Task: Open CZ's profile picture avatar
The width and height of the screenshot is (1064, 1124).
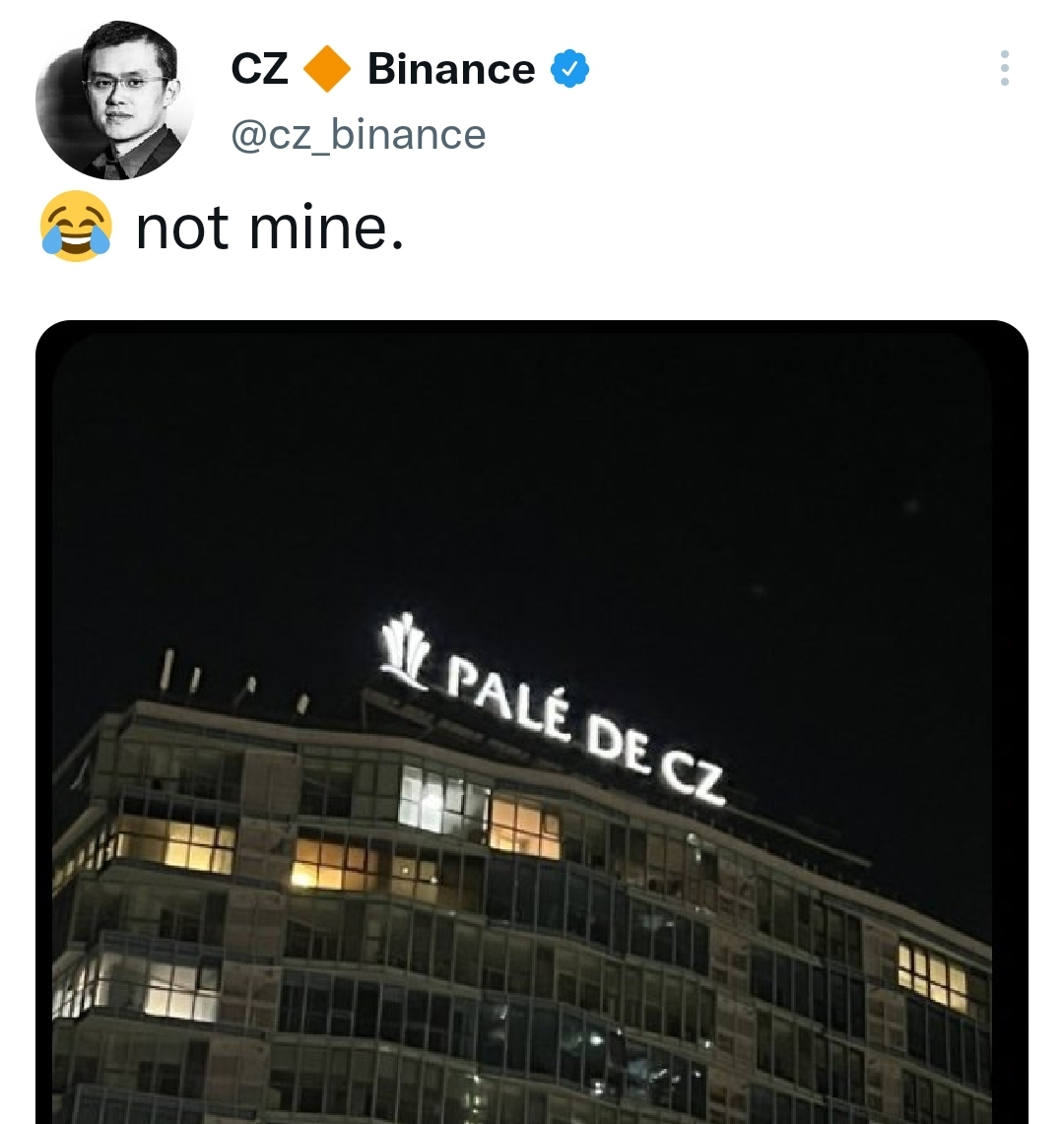Action: 114,100
